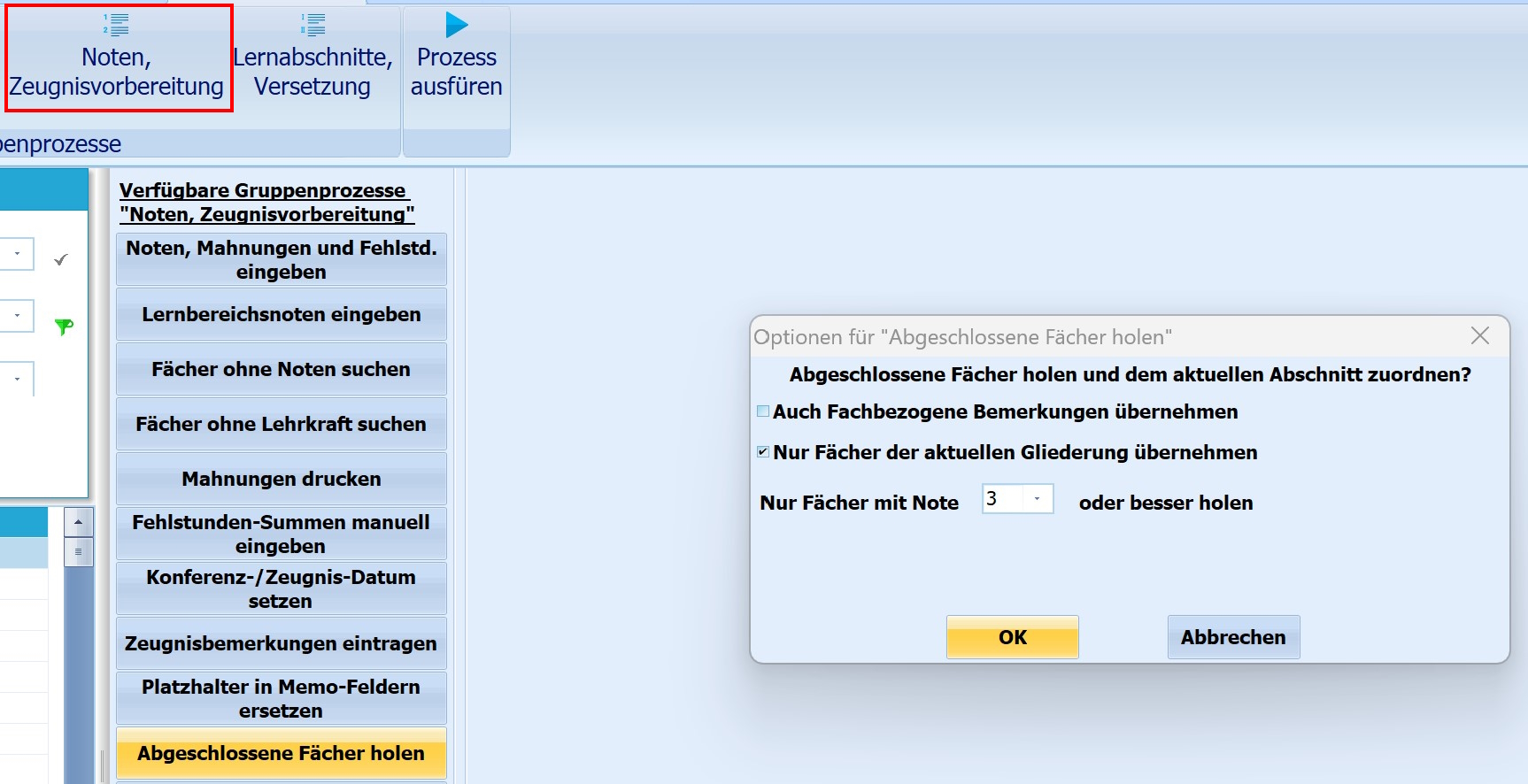Screen dimensions: 1528x784
Task: Click the green filter funnel icon
Action: click(x=64, y=327)
